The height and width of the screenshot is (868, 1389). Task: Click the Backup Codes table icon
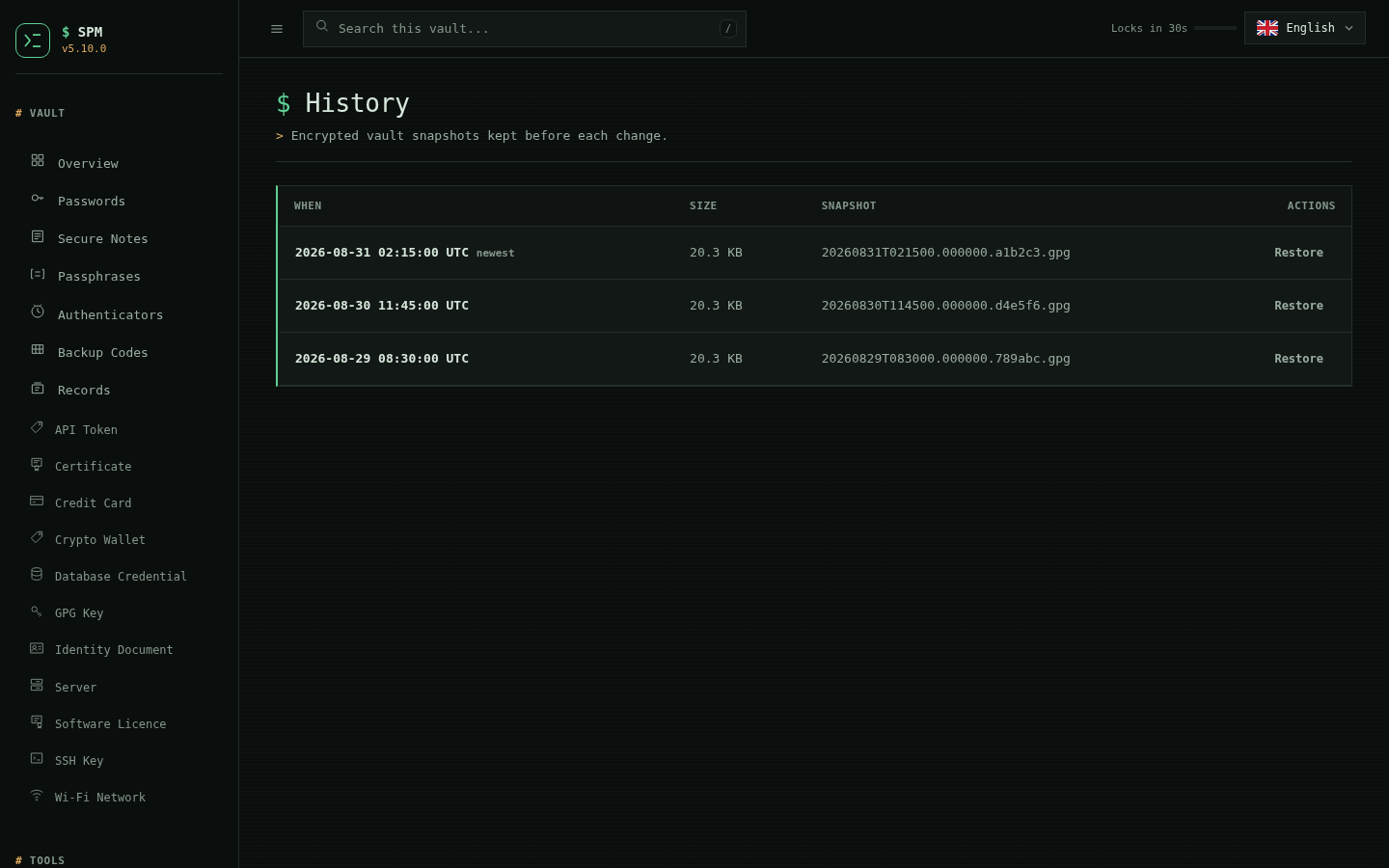[38, 349]
